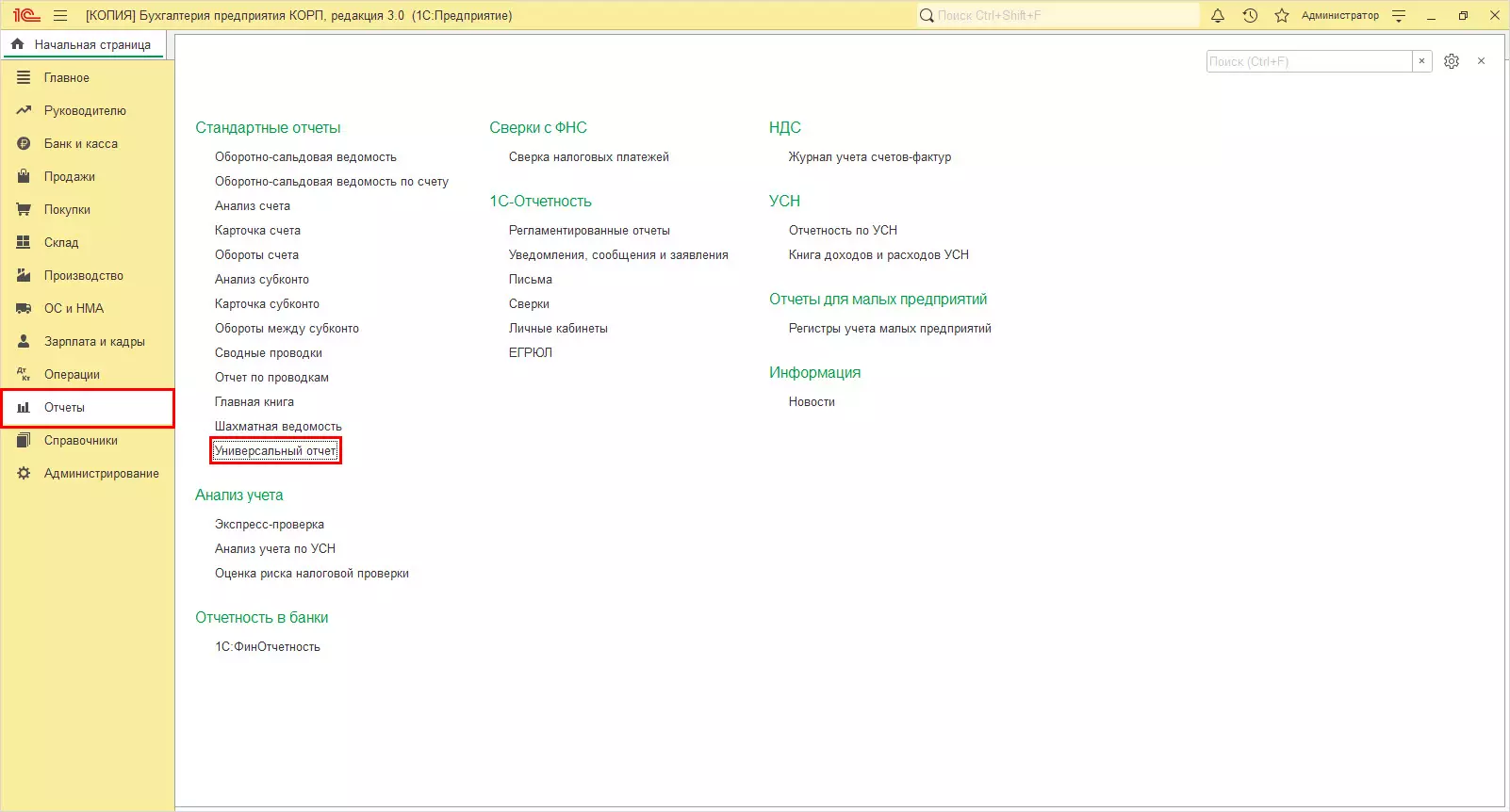Click the global search field Ctrl+Shift+F
Image resolution: width=1510 pixels, height=812 pixels.
[1058, 16]
